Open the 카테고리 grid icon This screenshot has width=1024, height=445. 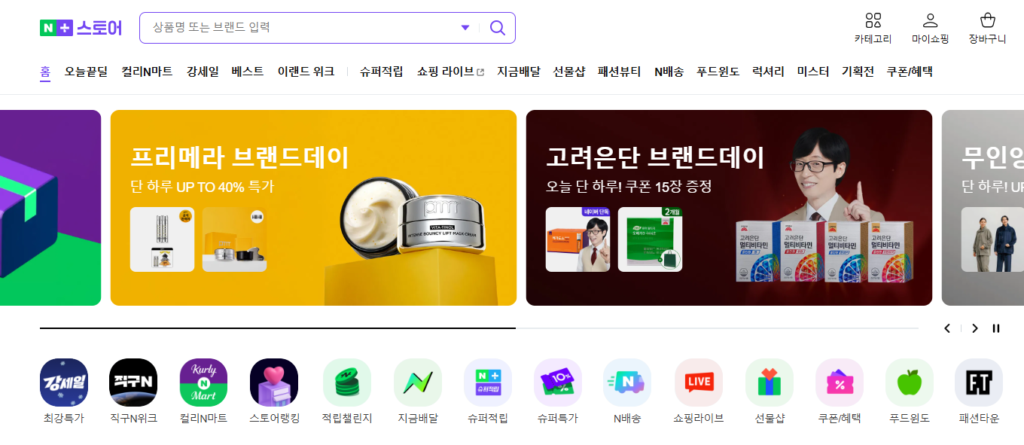click(x=873, y=21)
